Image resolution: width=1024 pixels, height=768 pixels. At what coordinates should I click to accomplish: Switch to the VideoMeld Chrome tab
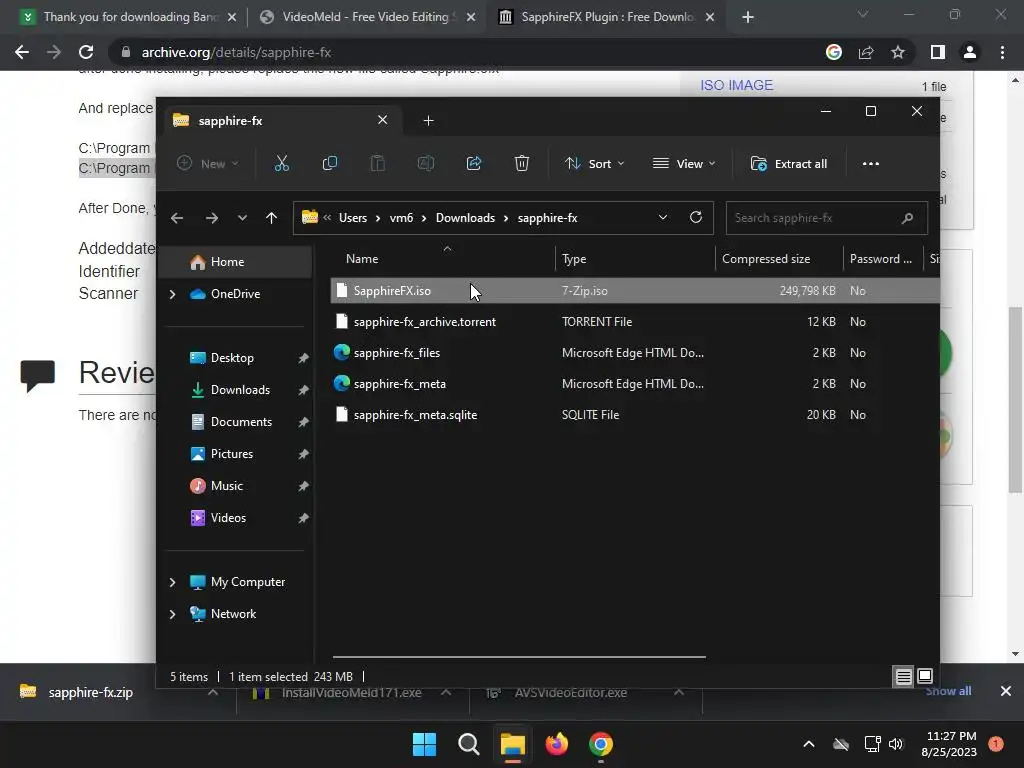366,17
